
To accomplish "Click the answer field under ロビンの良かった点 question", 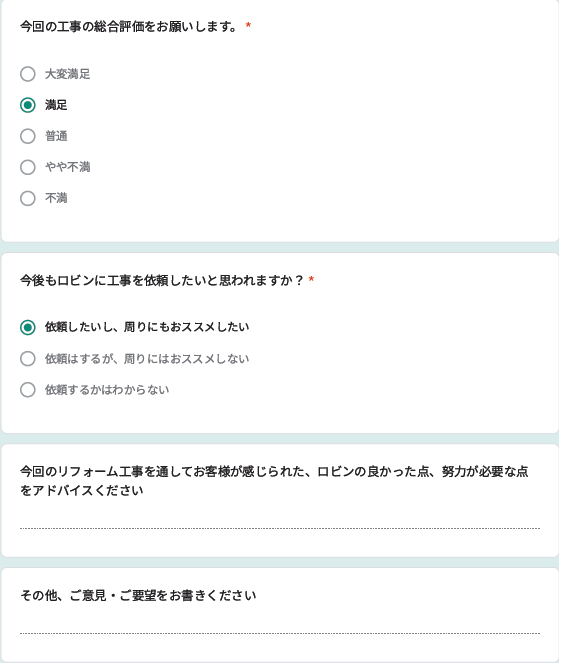I will 280,521.
